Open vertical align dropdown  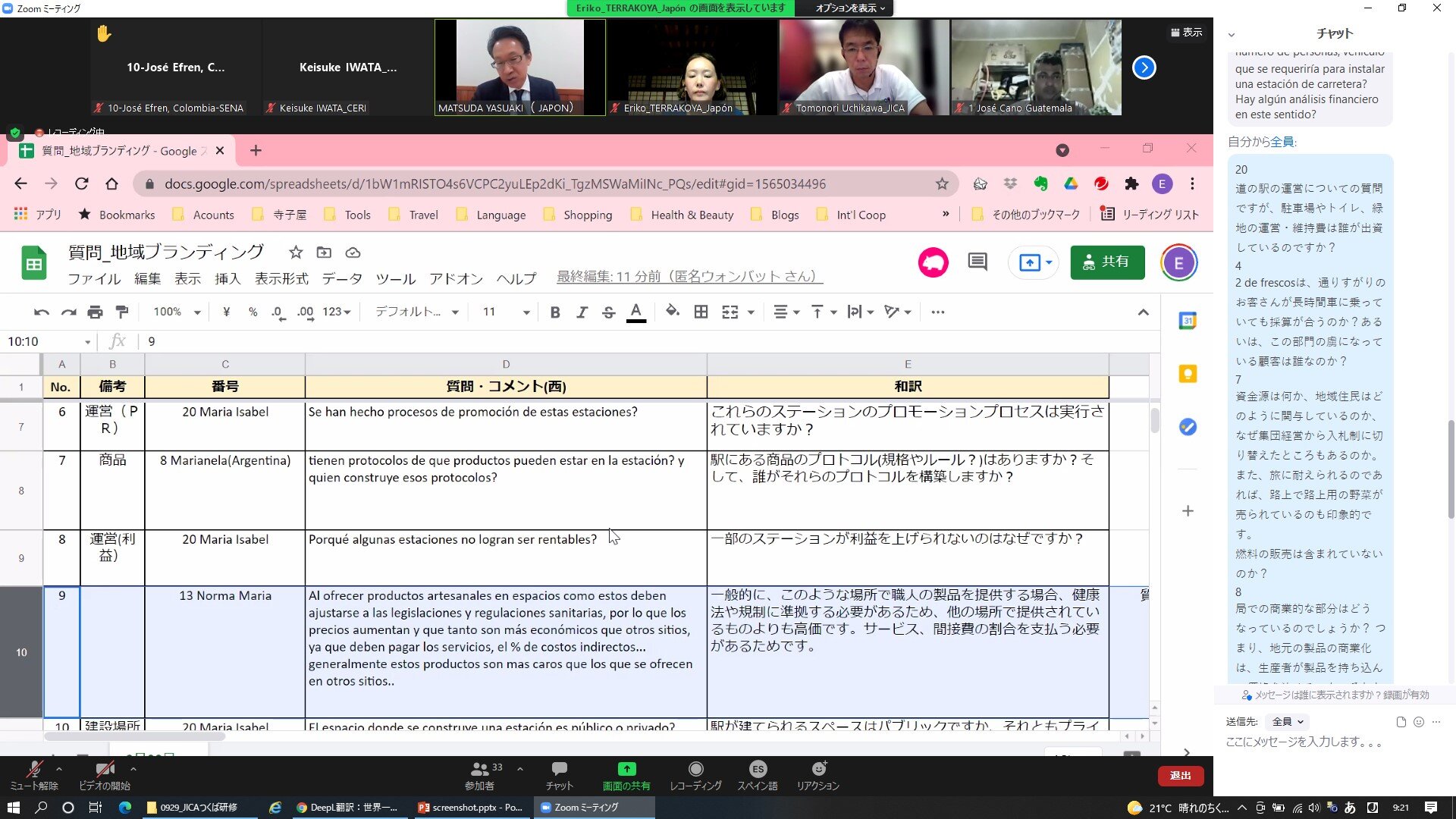(x=824, y=312)
